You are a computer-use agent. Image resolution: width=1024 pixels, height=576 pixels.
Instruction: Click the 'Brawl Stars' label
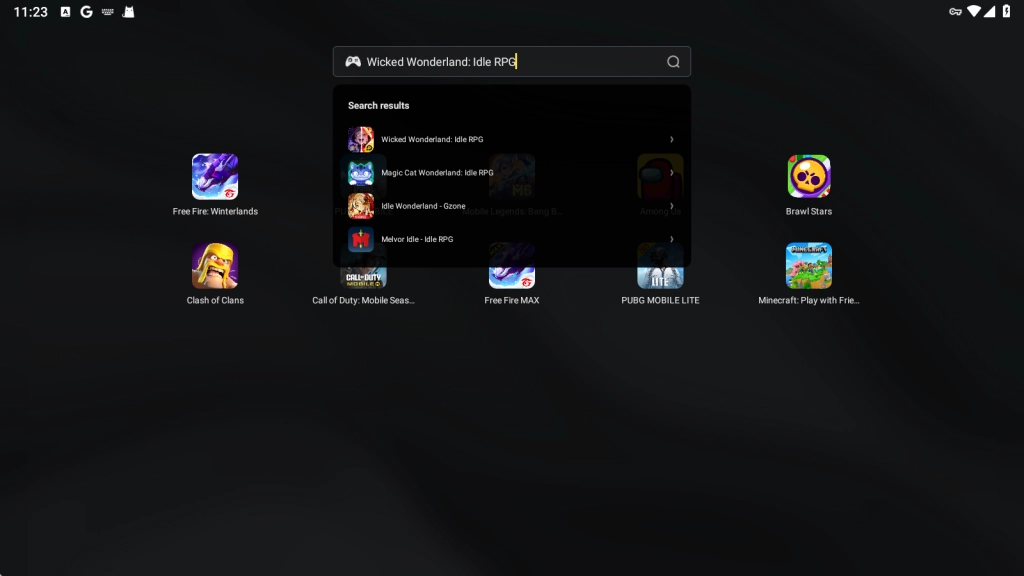pos(808,212)
